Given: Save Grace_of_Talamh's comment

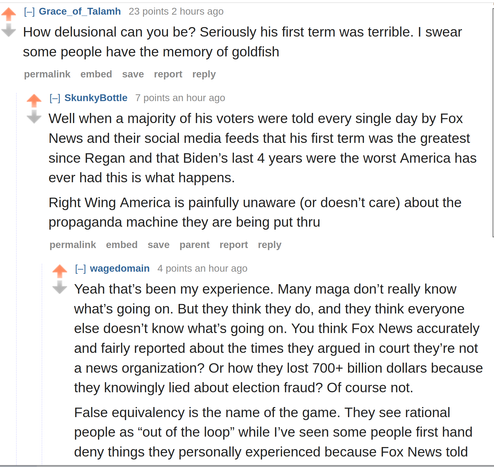Looking at the screenshot, I should (x=133, y=74).
